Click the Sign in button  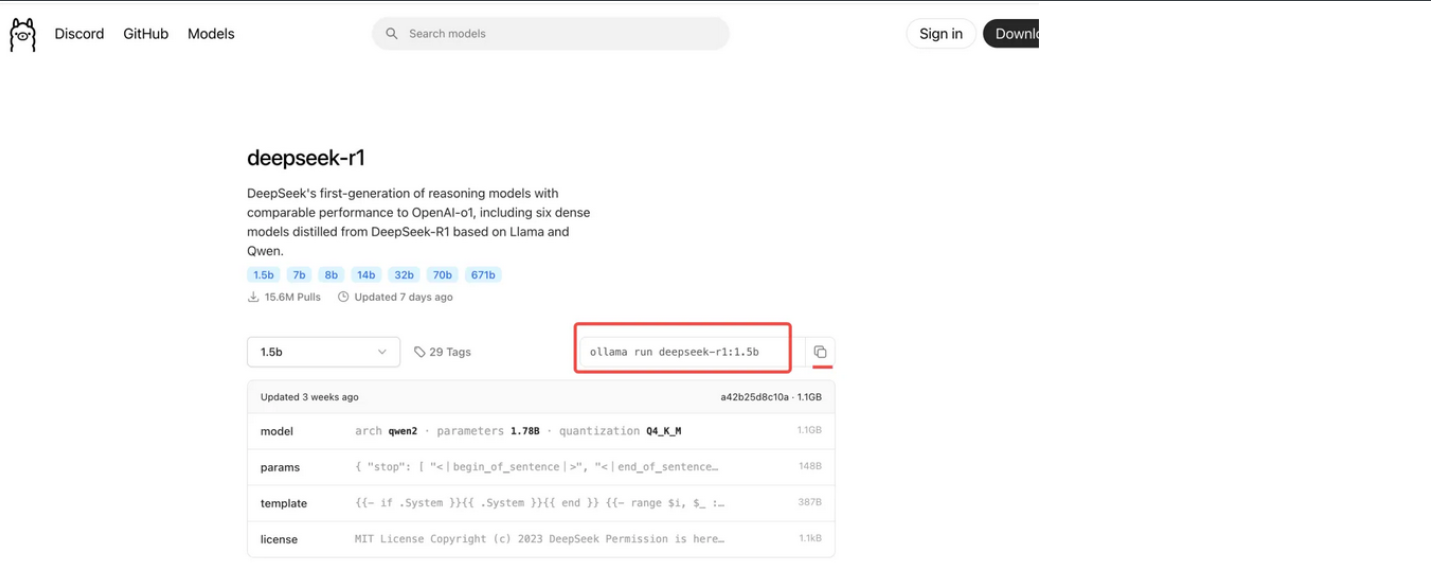pyautogui.click(x=941, y=34)
